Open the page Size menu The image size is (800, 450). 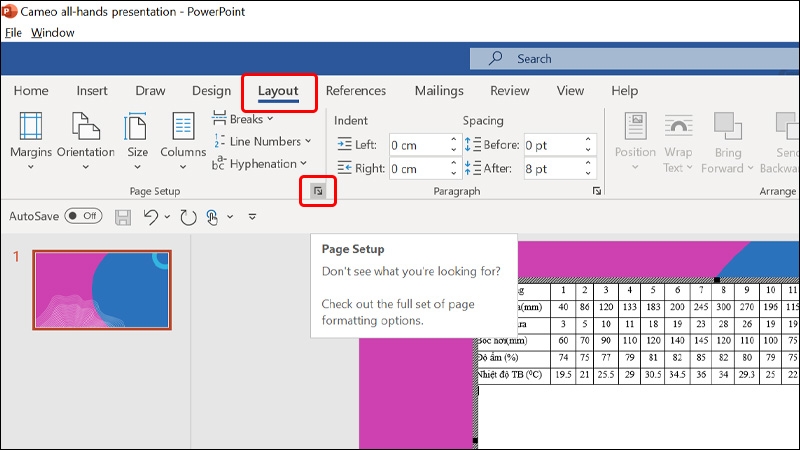click(x=137, y=141)
